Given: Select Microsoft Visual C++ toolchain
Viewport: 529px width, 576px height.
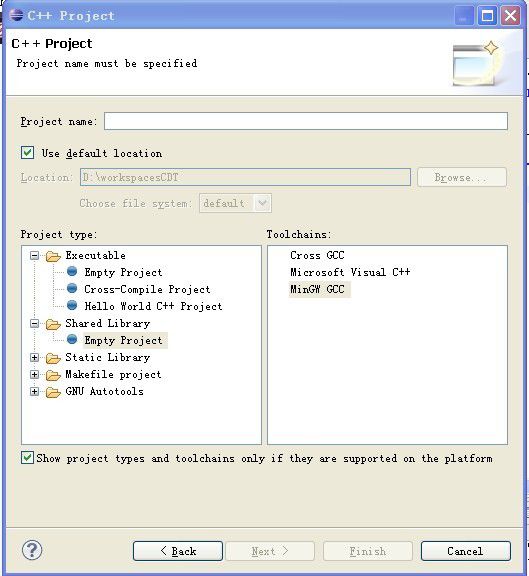Looking at the screenshot, I should [x=350, y=272].
